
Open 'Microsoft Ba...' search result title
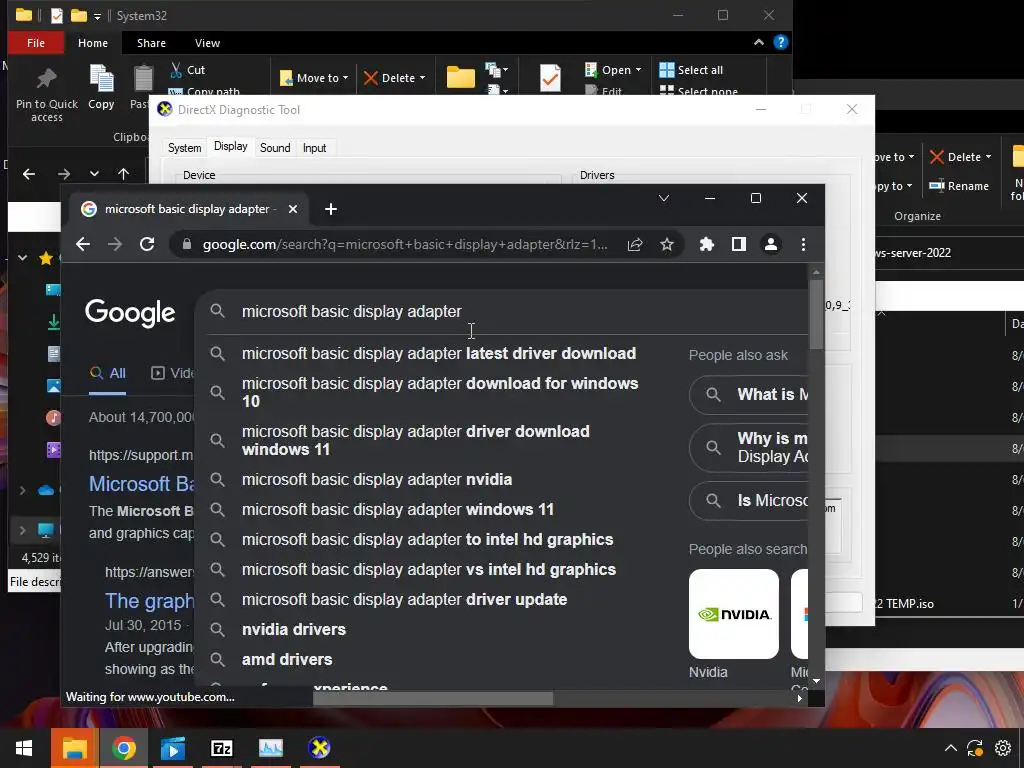[x=141, y=484]
